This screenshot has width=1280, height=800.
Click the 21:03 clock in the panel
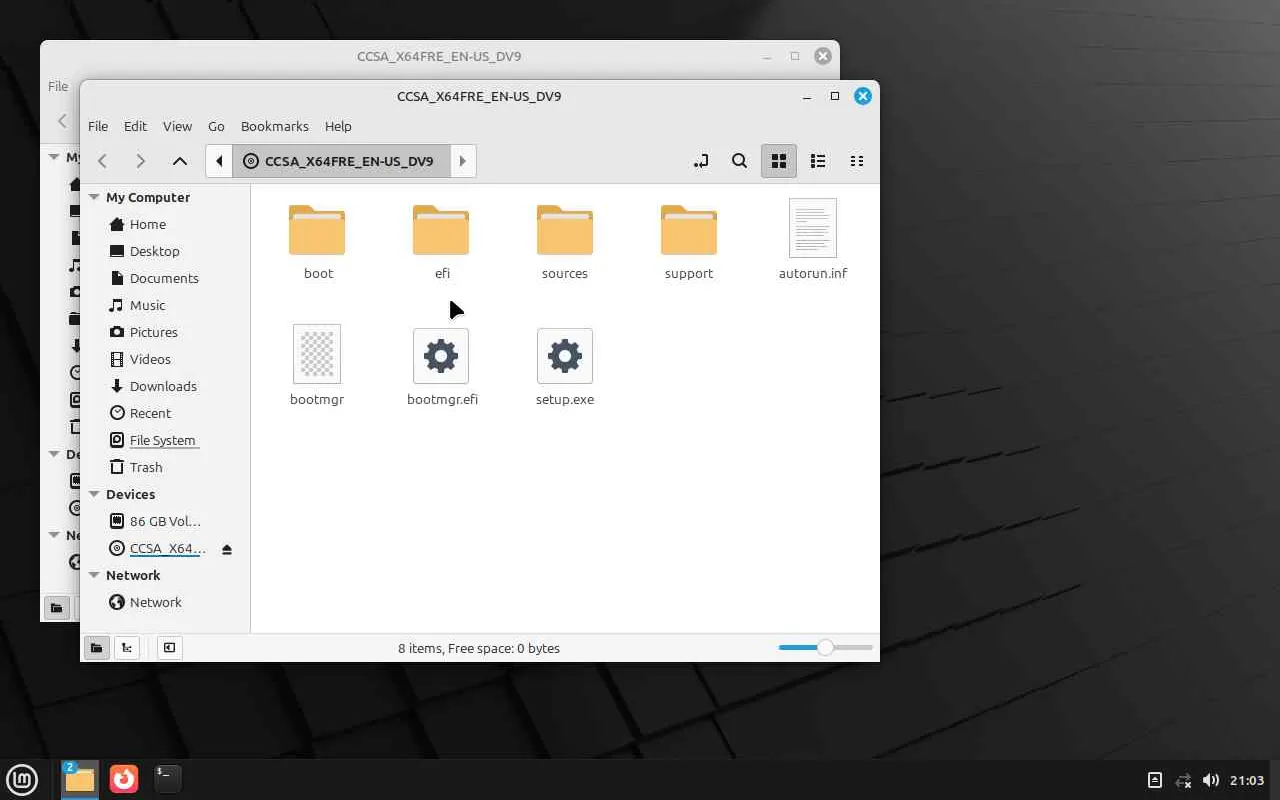1247,780
